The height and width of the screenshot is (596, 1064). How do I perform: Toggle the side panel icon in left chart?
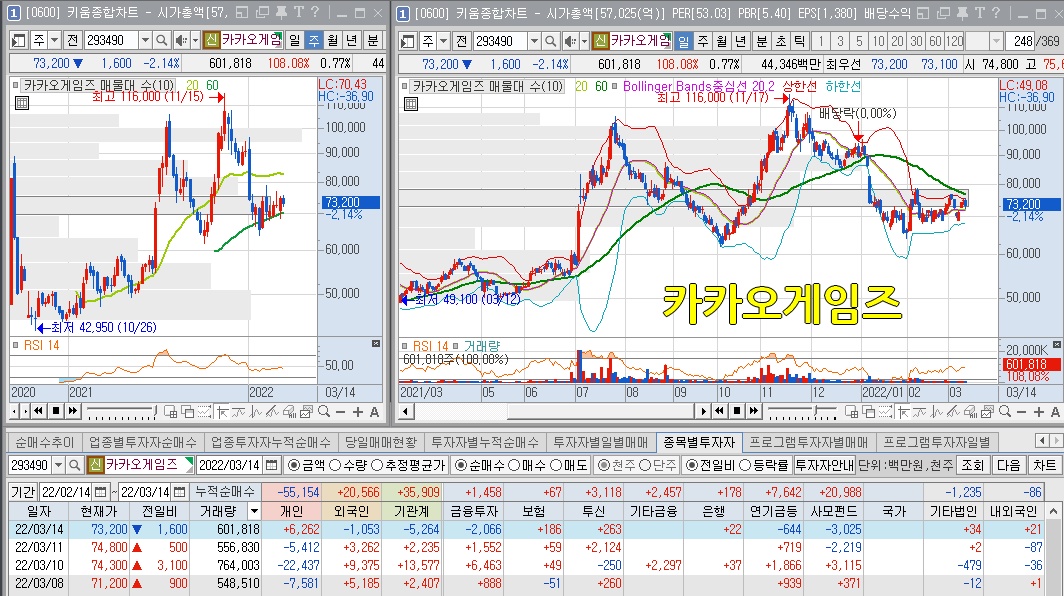(18, 41)
